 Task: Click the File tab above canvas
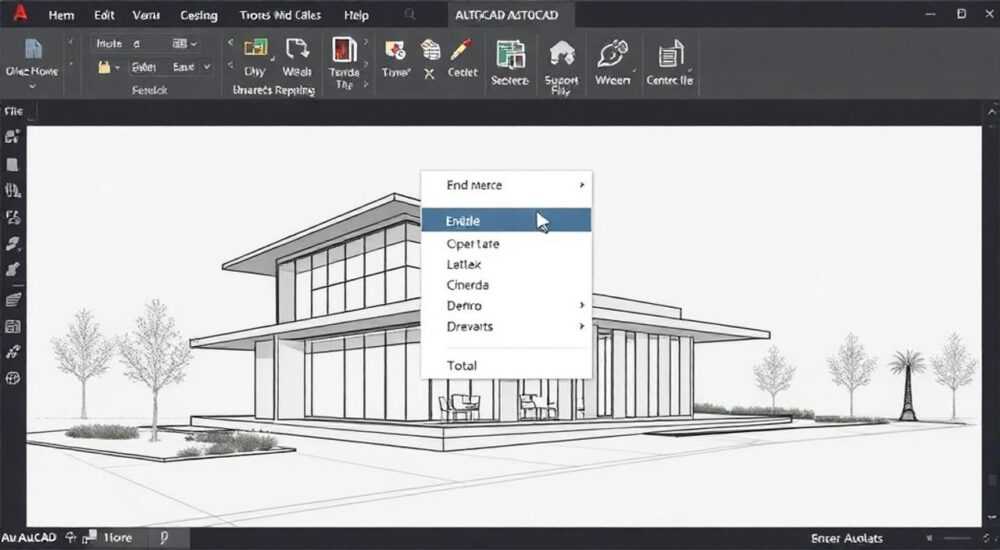coord(13,111)
